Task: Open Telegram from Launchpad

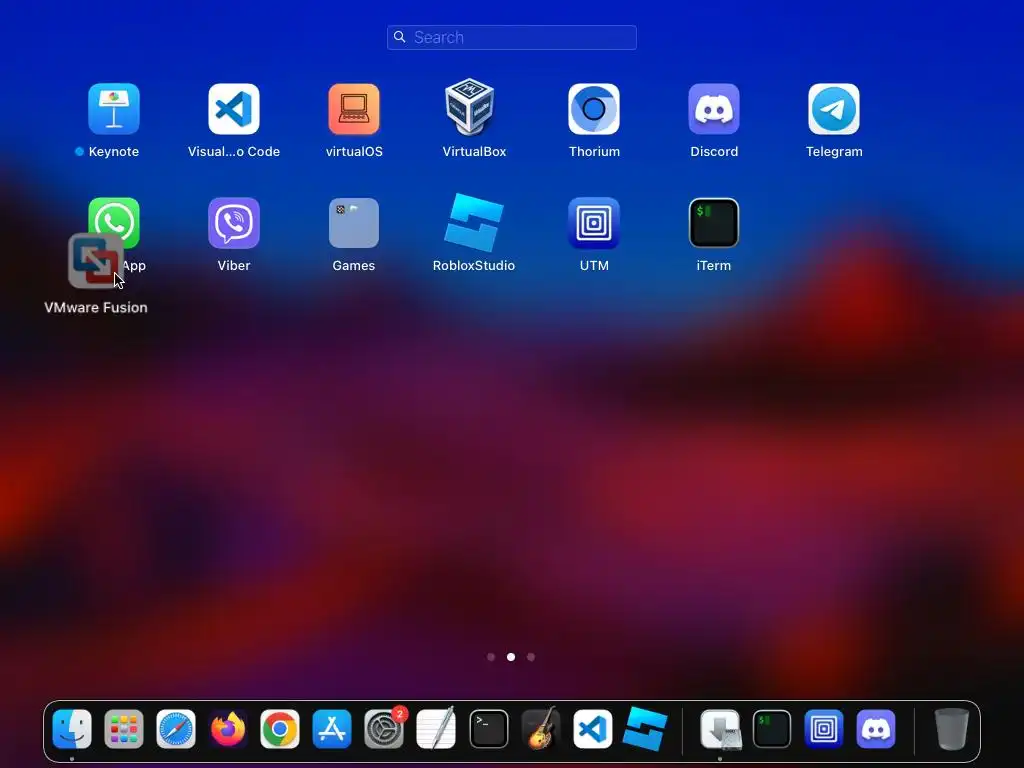Action: [x=834, y=108]
